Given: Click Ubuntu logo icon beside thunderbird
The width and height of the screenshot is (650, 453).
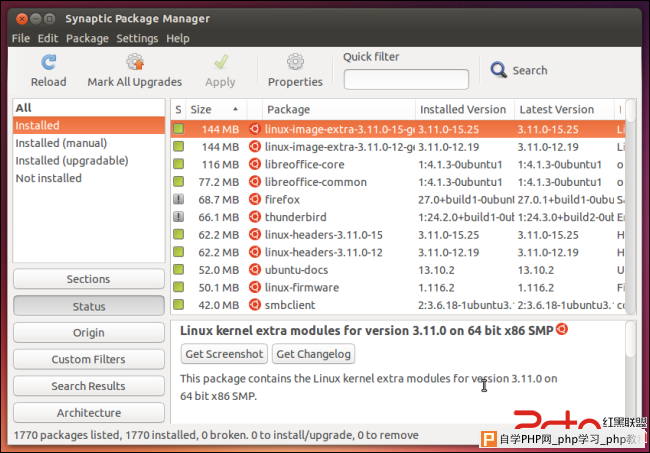Looking at the screenshot, I should [255, 217].
